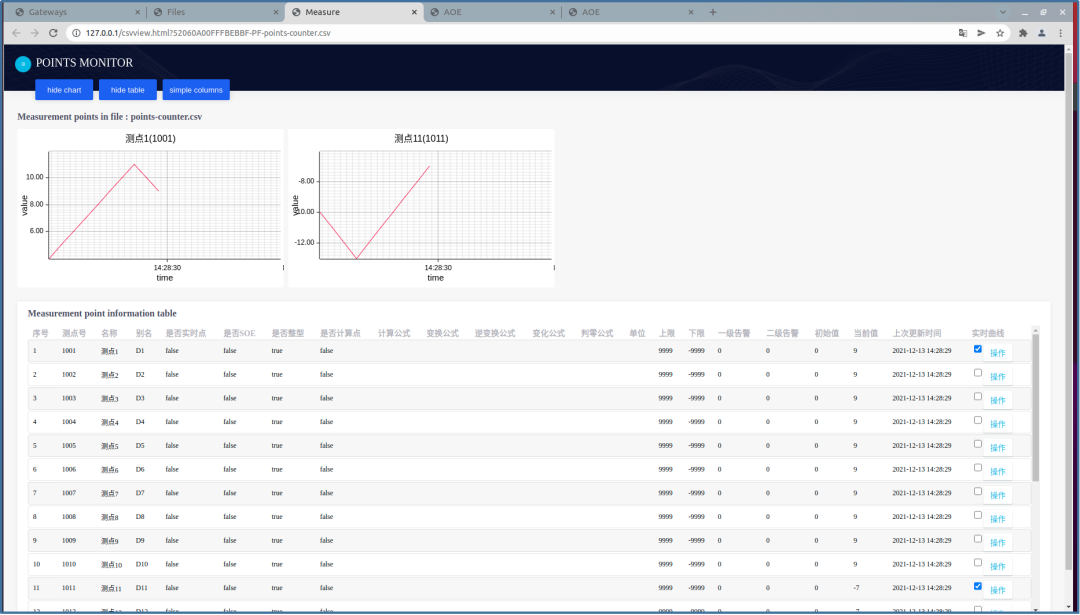Viewport: 1080px width, 615px height.
Task: Click alias cell D7
Action: (x=141, y=493)
